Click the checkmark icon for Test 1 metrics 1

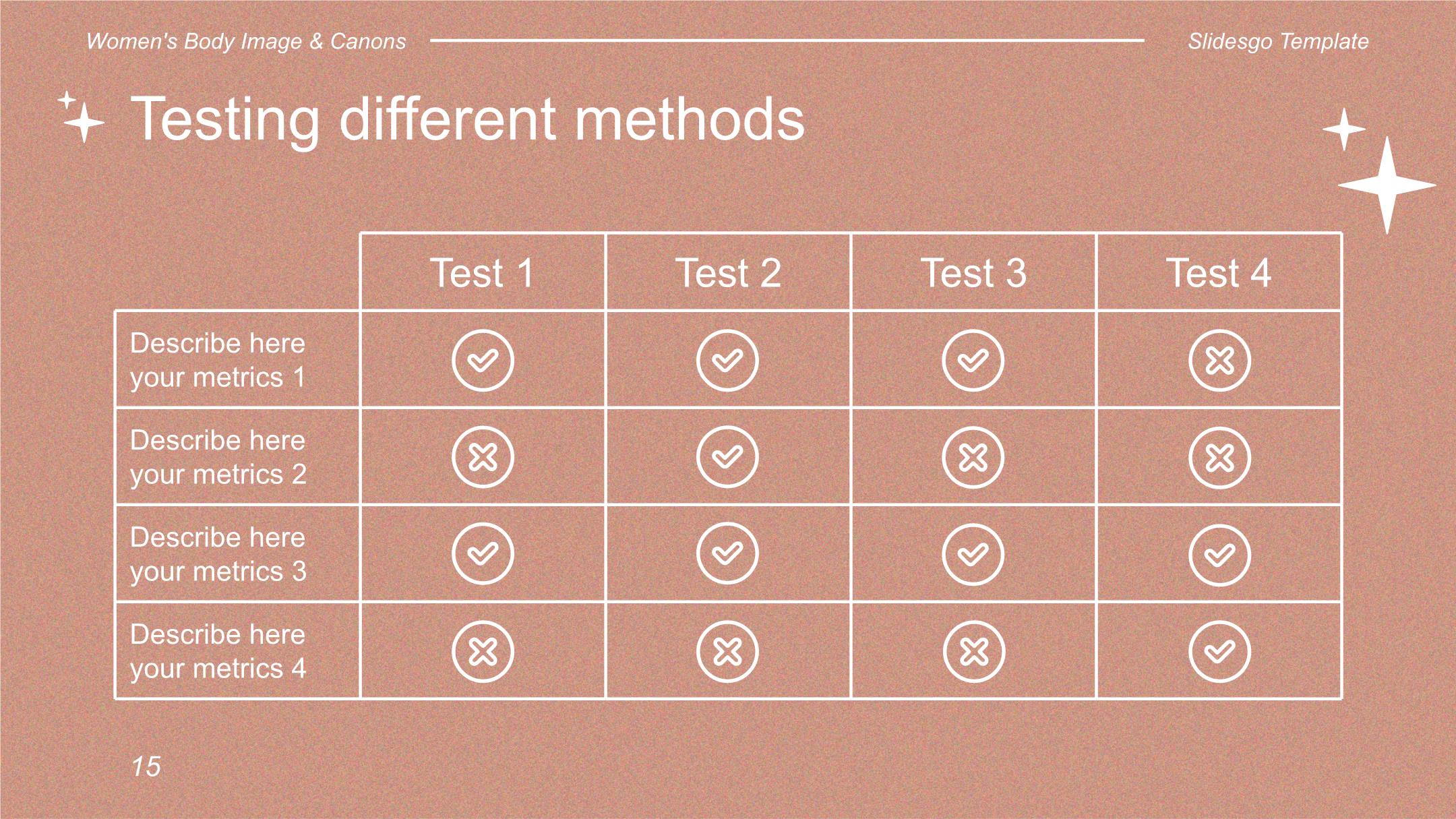pos(483,361)
